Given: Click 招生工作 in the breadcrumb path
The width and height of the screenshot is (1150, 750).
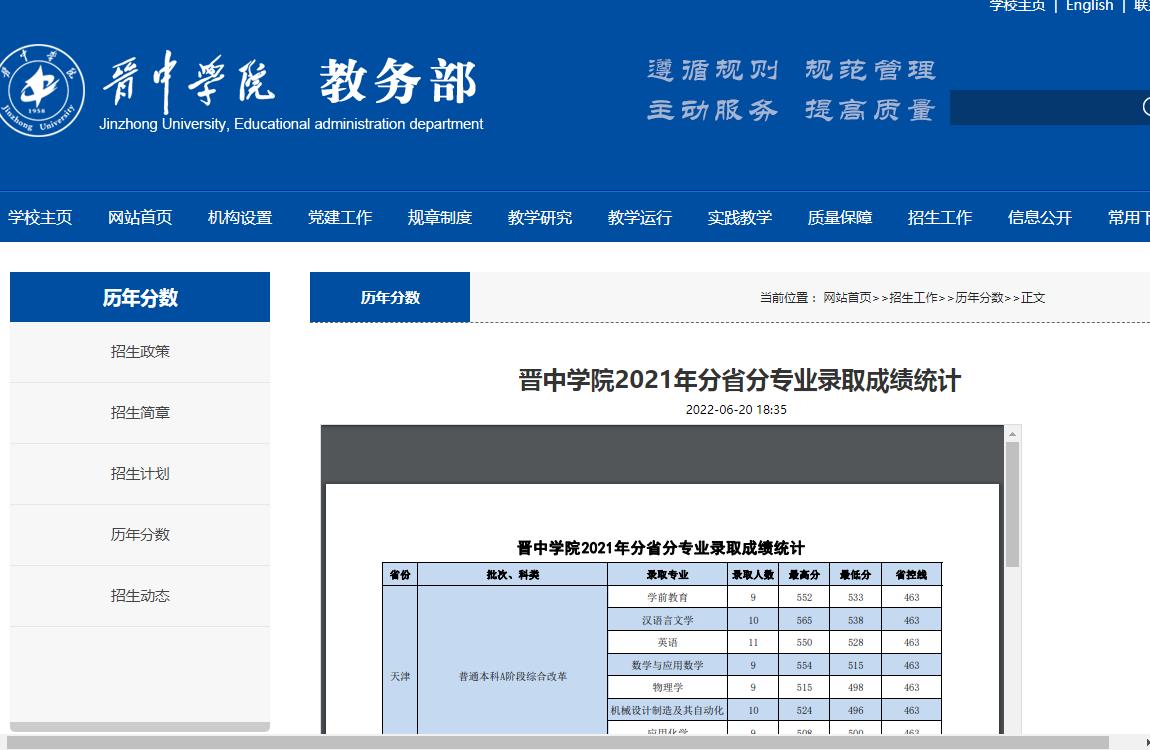Looking at the screenshot, I should [x=913, y=298].
